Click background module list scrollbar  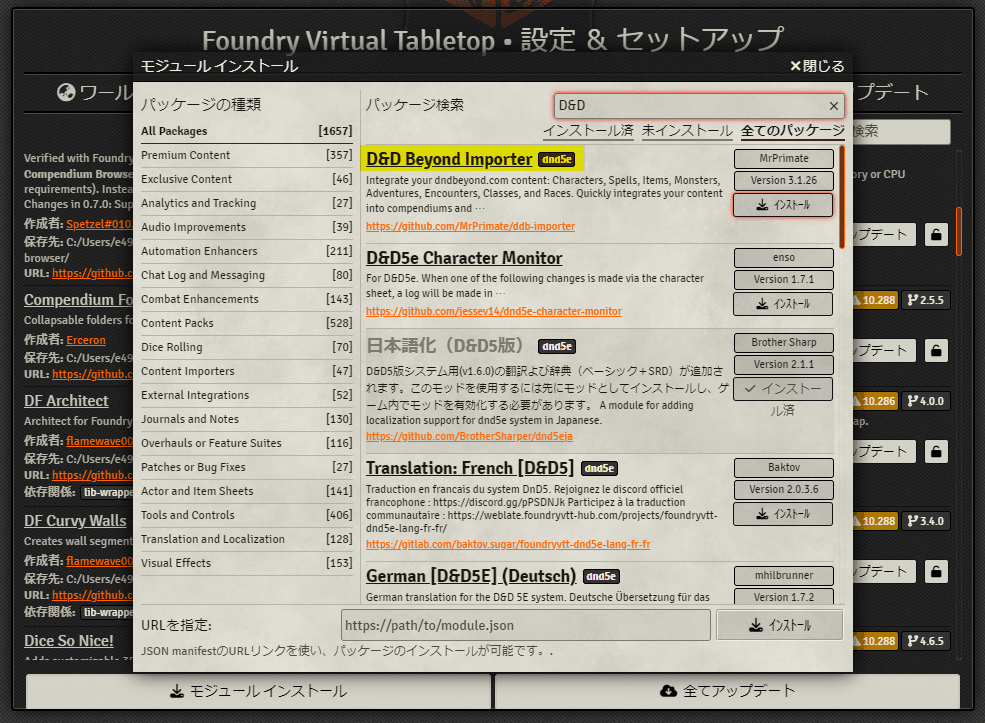(x=959, y=231)
